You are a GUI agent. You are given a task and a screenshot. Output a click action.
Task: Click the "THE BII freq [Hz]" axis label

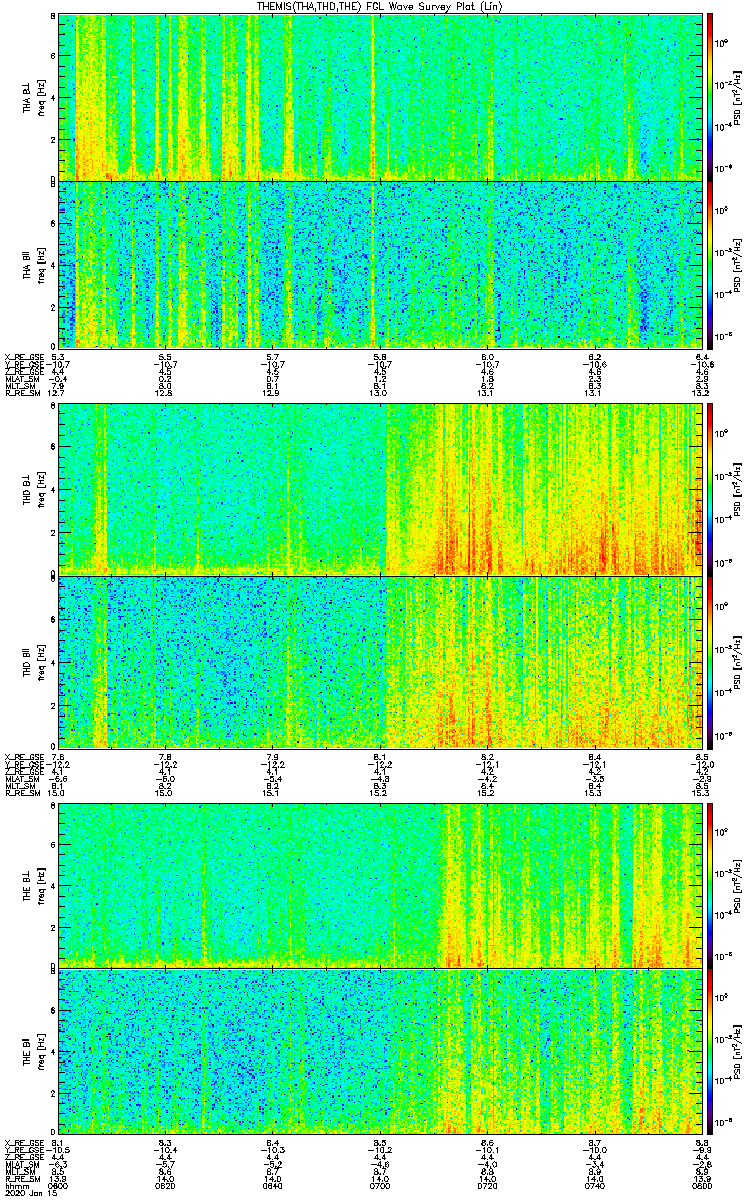(x=31, y=1051)
